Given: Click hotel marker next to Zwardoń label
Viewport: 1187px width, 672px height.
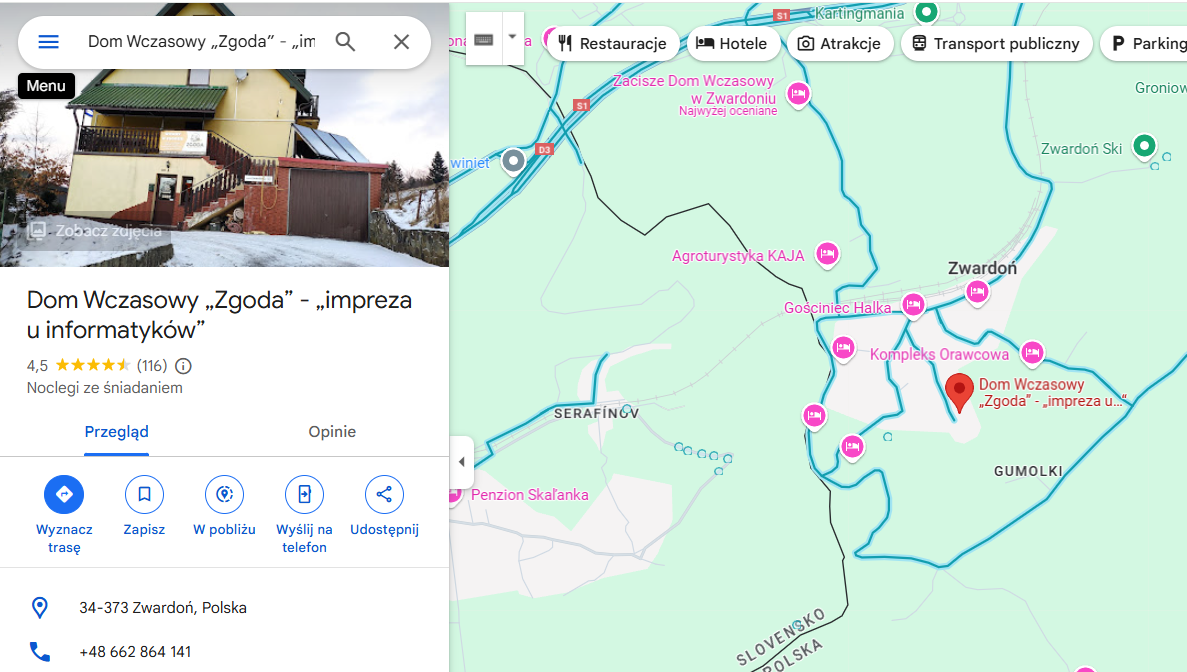Looking at the screenshot, I should [977, 291].
